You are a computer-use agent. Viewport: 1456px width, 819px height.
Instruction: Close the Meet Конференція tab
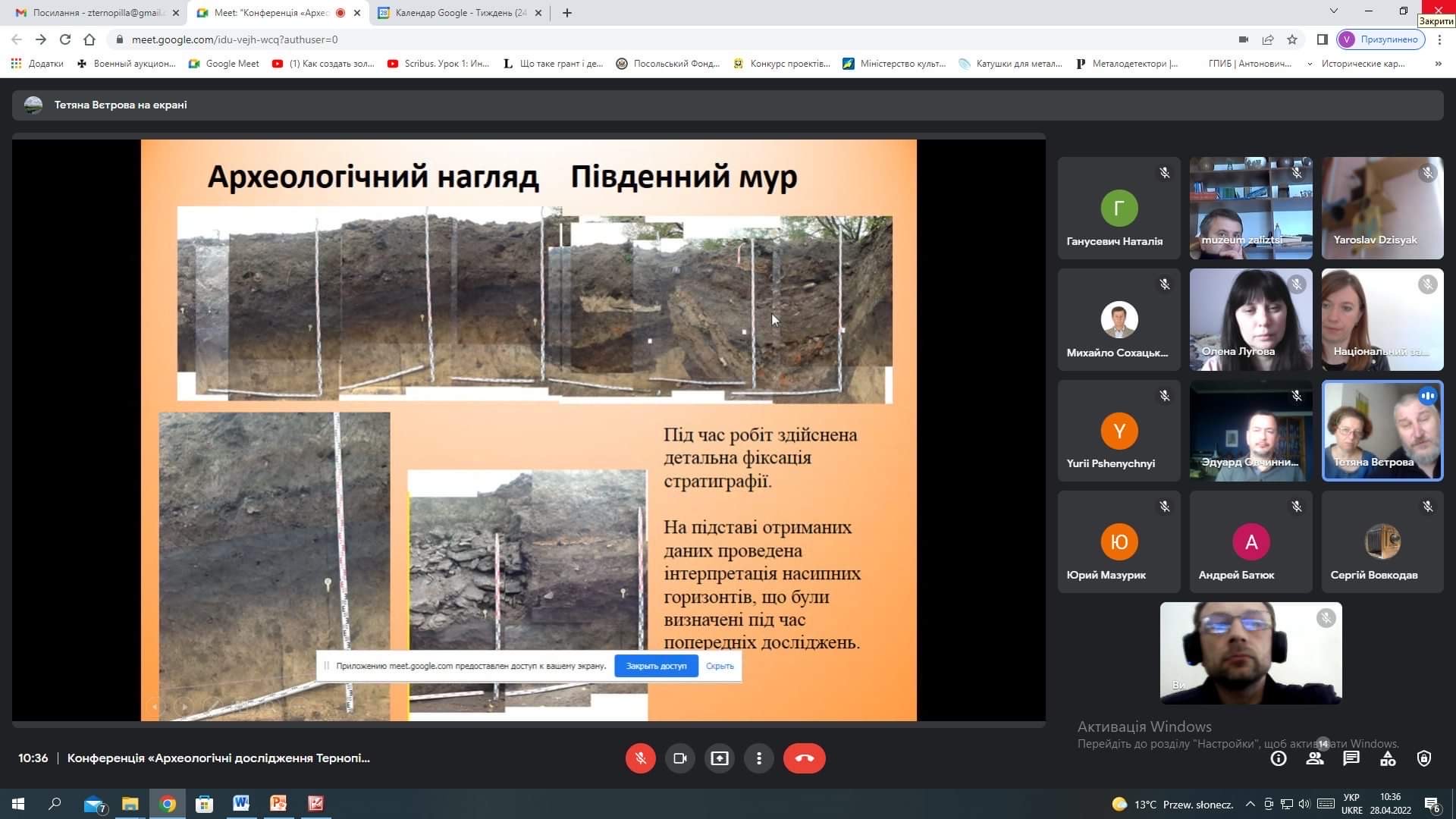coord(357,13)
